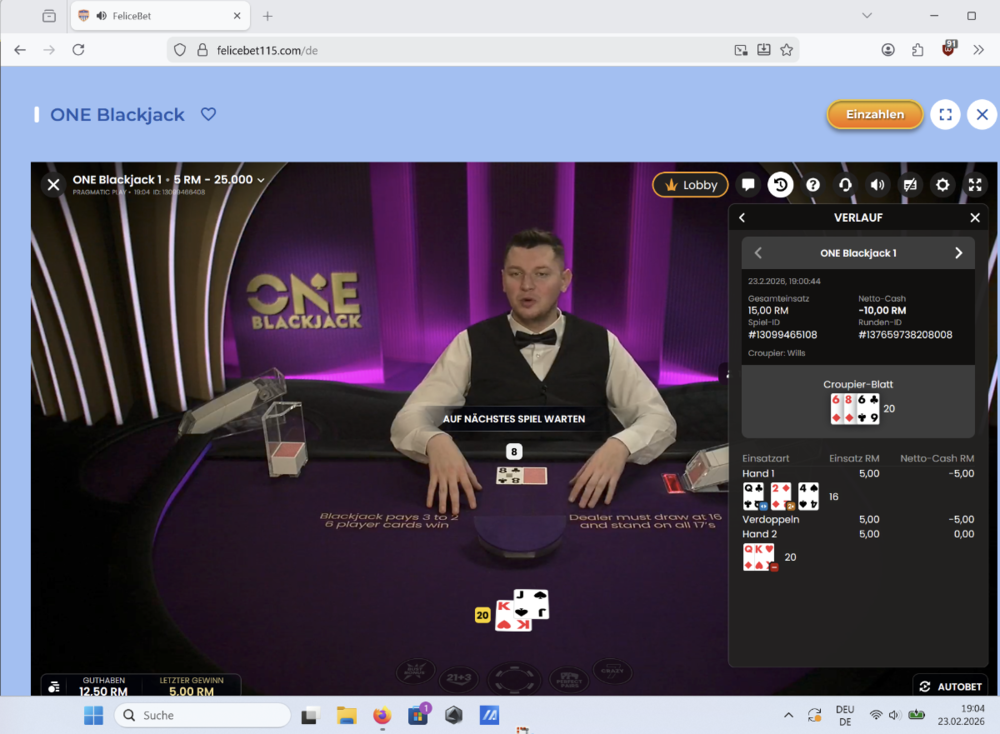Viewport: 1000px width, 734px height.
Task: Go to next table with right chevron
Action: pyautogui.click(x=958, y=253)
